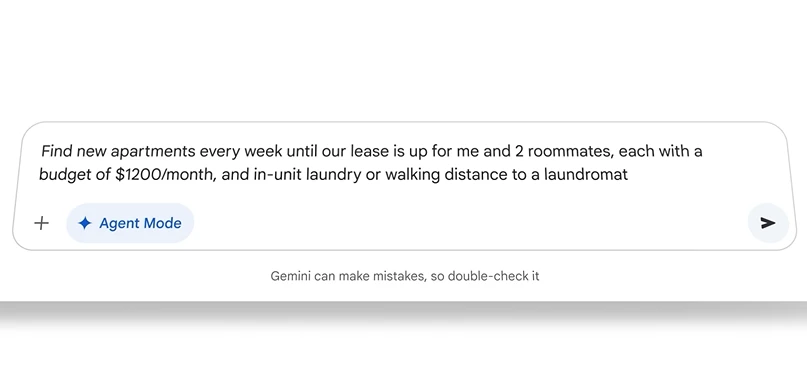Send the prompt with the arrow button
Image resolution: width=807 pixels, height=386 pixels.
click(768, 223)
